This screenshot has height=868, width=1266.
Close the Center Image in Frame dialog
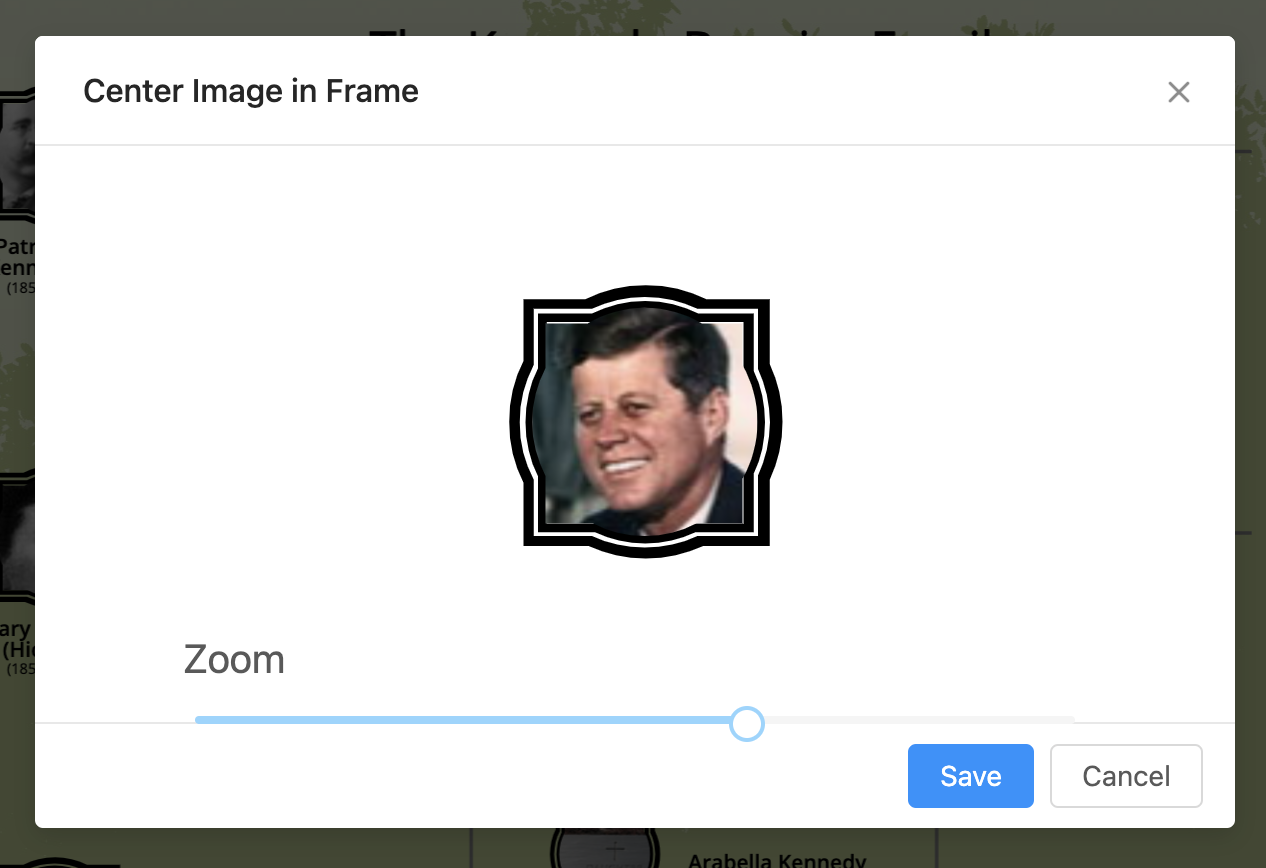click(1179, 92)
